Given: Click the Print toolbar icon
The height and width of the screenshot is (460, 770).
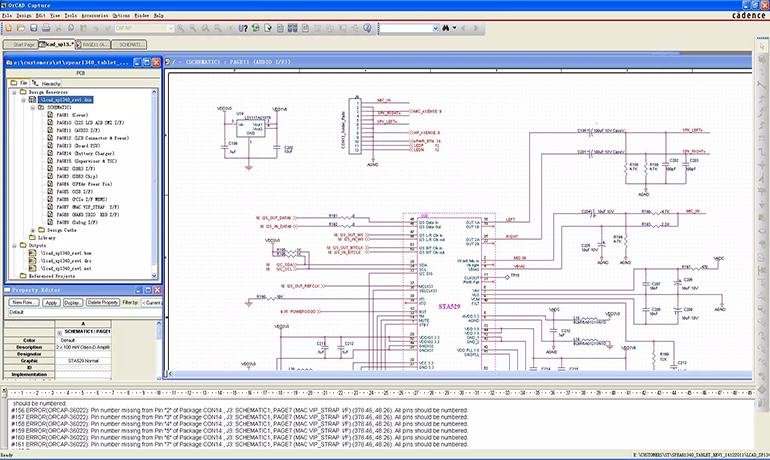Looking at the screenshot, I should coord(46,28).
